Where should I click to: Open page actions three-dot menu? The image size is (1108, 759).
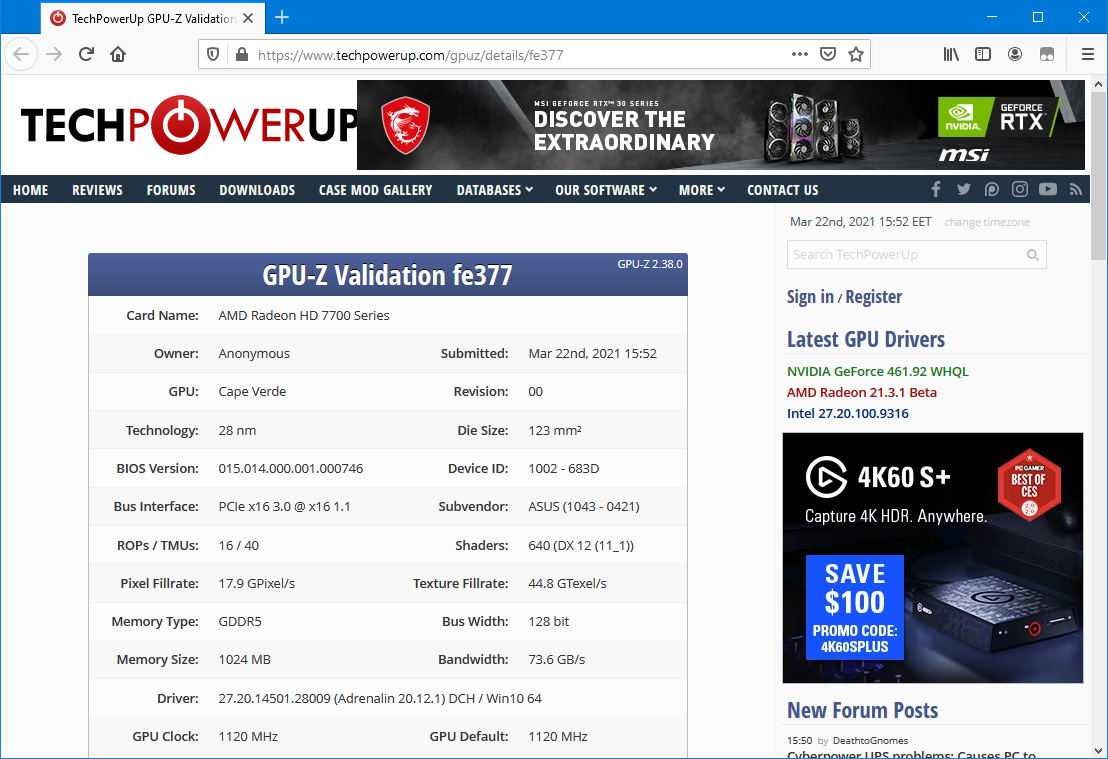tap(799, 54)
